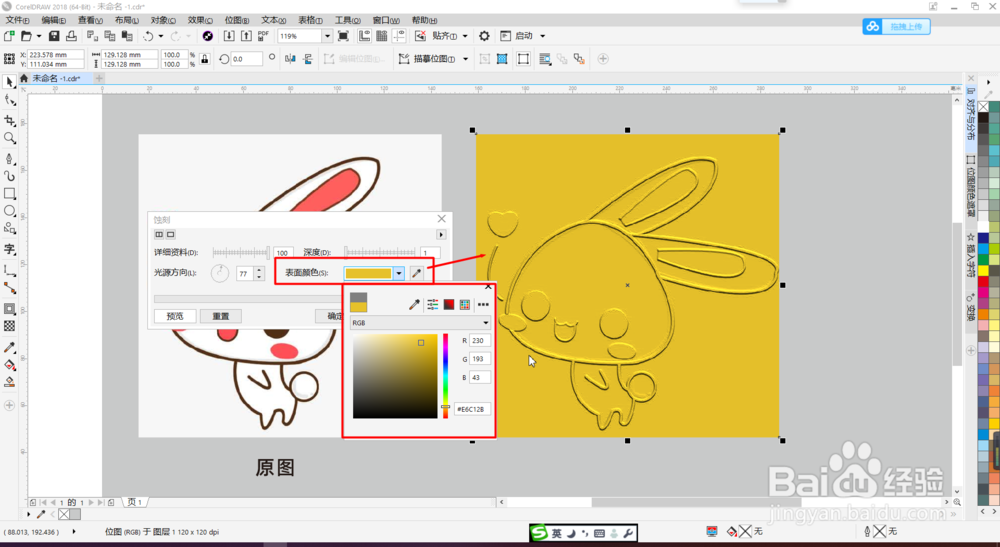Viewport: 1000px width, 547px height.
Task: Click more options ellipsis in color picker
Action: pos(483,305)
